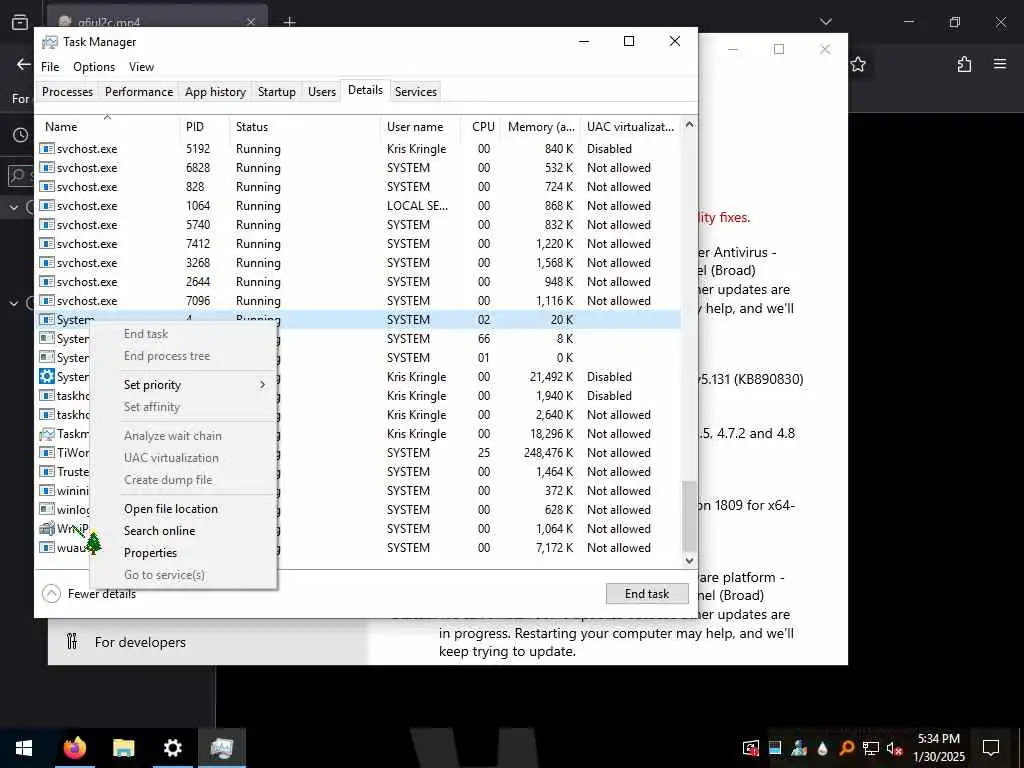
Task: Click the process list scrollbar down arrow
Action: point(690,560)
